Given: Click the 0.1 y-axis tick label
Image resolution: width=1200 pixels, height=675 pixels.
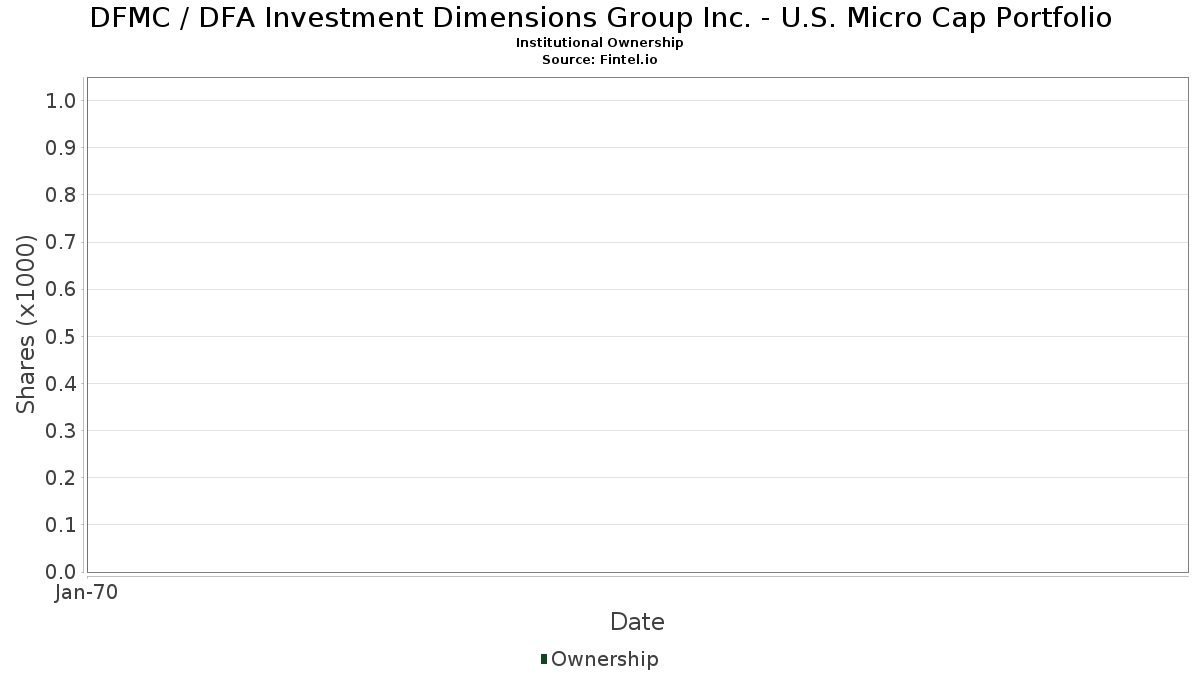Looking at the screenshot, I should pyautogui.click(x=61, y=525).
